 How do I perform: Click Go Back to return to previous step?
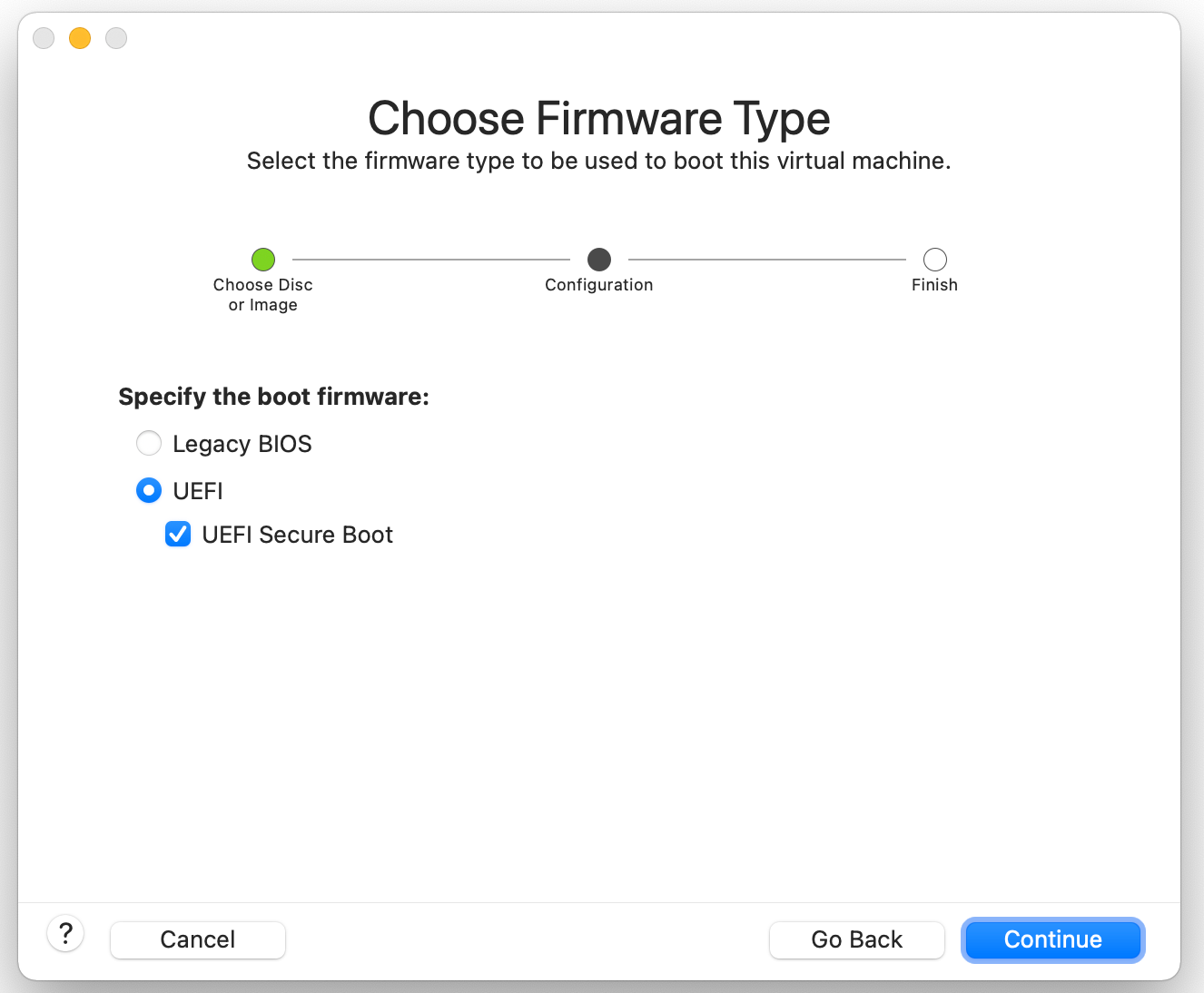click(x=856, y=939)
